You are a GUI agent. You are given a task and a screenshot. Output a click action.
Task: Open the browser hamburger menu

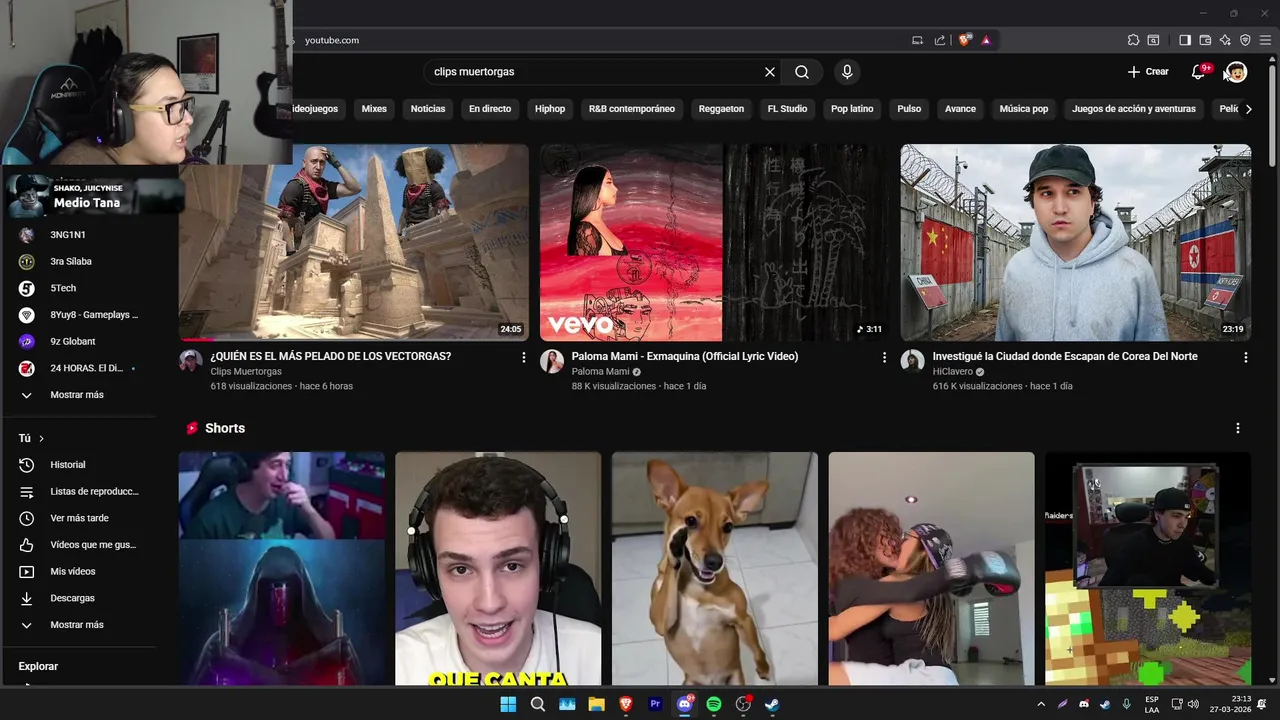tap(1265, 40)
